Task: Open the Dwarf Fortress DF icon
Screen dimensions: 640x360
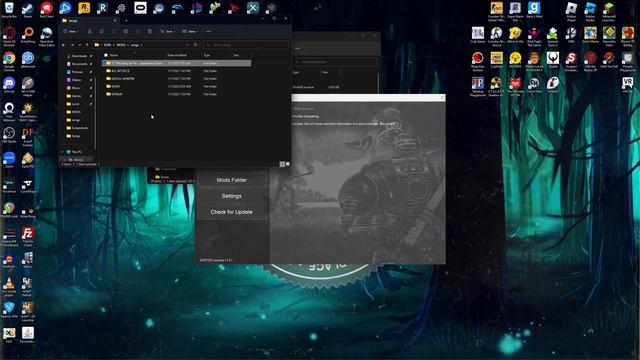Action: coord(28,135)
